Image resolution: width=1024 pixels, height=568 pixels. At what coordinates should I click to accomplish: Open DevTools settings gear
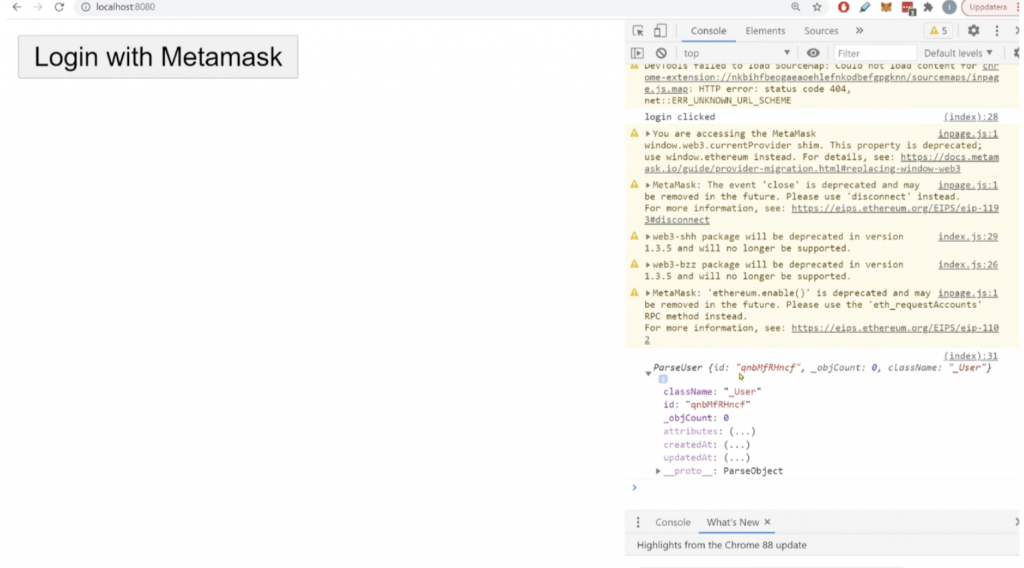pos(973,31)
